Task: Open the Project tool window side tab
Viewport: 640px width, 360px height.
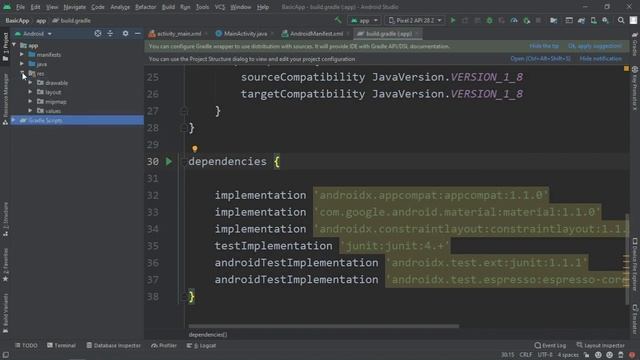Action: point(5,47)
